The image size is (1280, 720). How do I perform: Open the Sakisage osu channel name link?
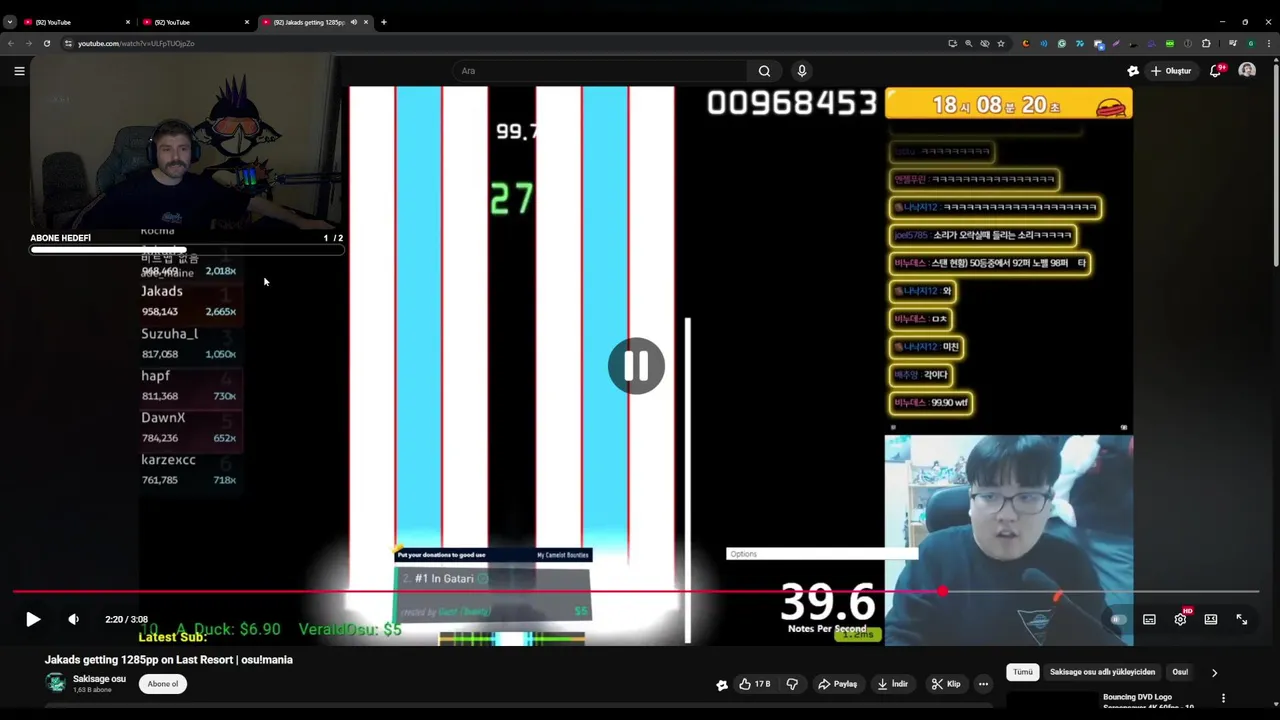click(99, 679)
